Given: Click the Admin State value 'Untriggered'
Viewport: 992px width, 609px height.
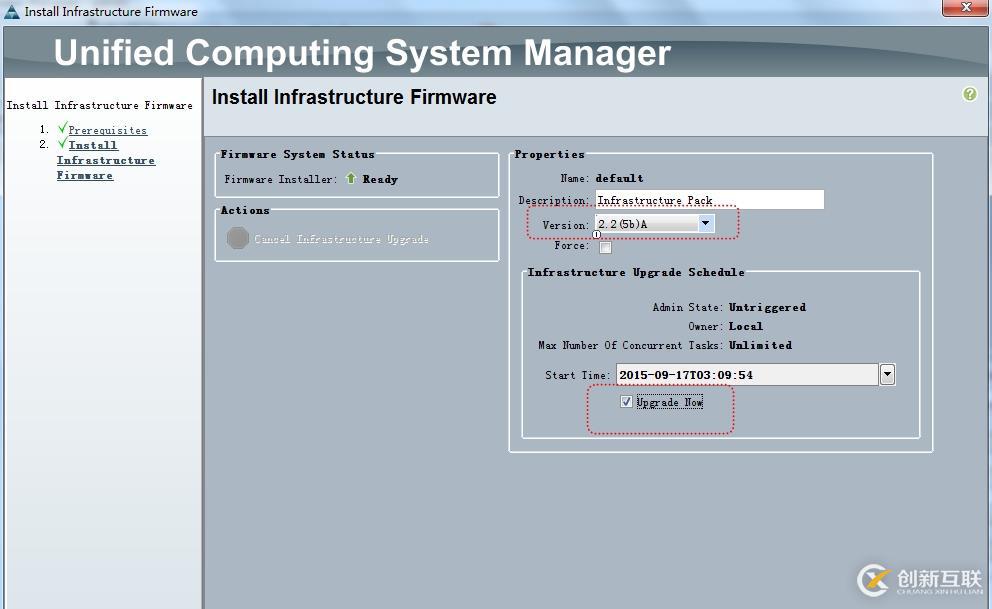Looking at the screenshot, I should click(767, 307).
